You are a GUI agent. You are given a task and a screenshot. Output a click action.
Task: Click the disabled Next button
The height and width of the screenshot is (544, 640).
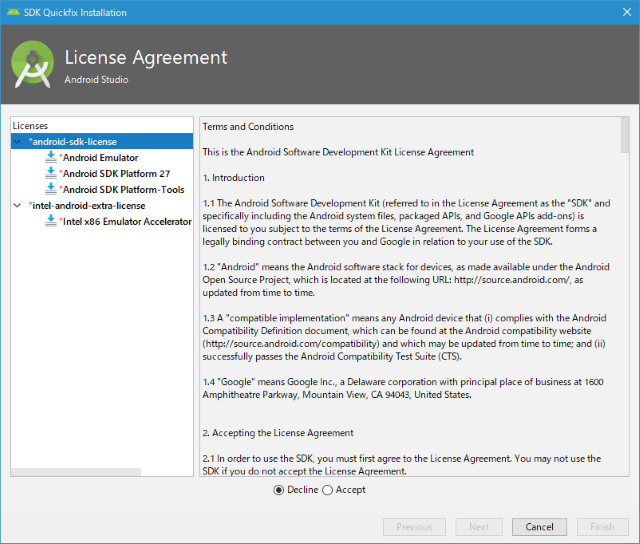(479, 527)
